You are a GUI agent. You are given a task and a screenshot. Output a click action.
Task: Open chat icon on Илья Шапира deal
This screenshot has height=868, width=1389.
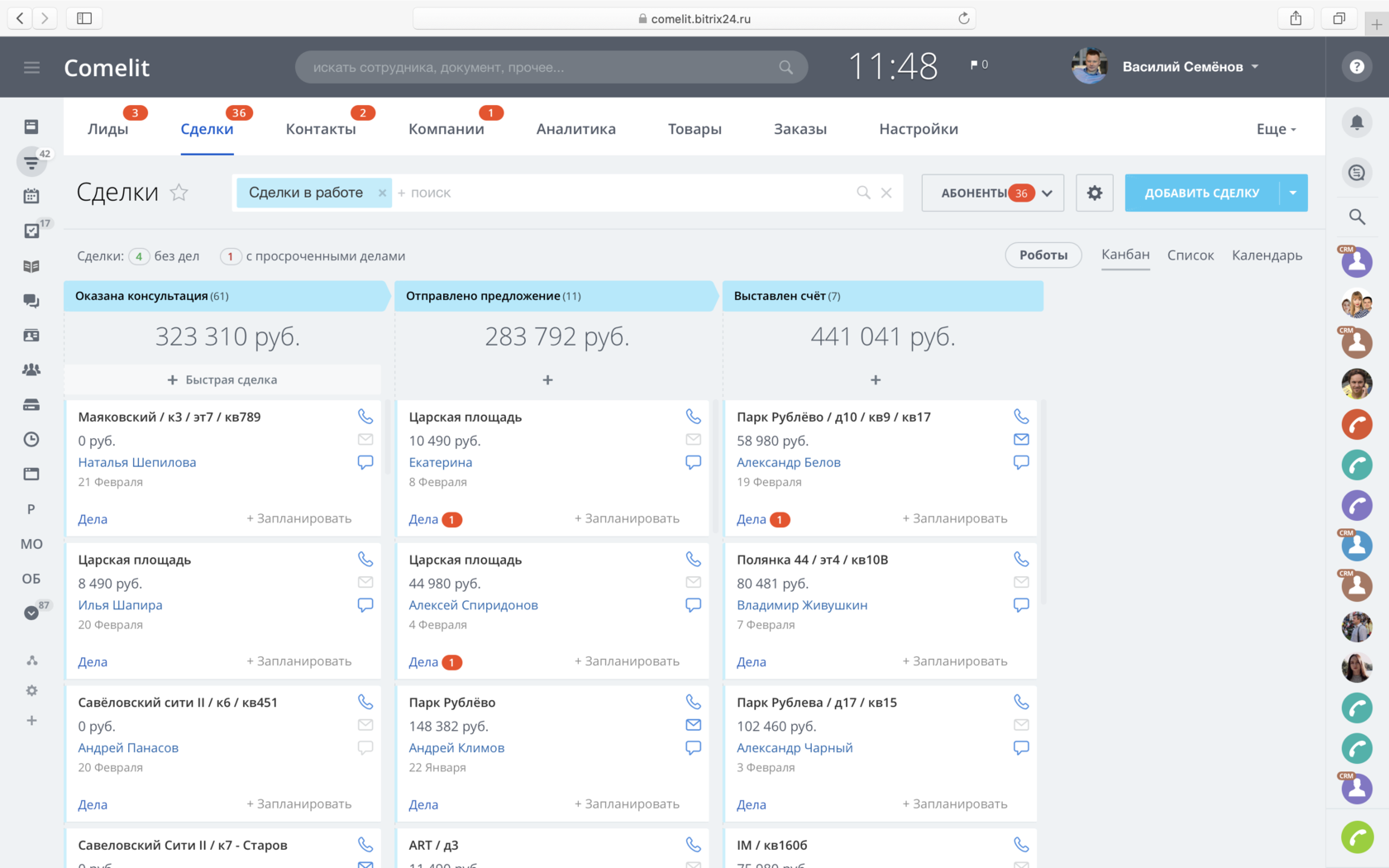click(x=365, y=605)
